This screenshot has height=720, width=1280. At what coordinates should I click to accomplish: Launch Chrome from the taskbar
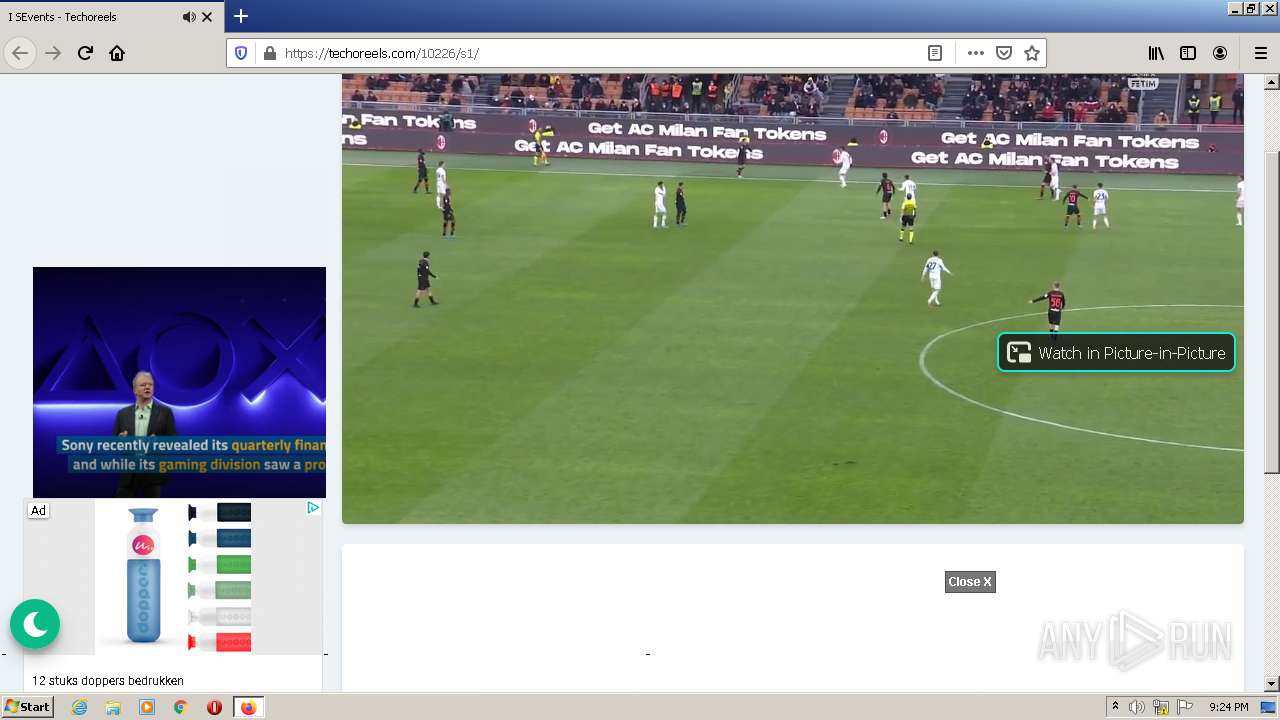tap(181, 707)
